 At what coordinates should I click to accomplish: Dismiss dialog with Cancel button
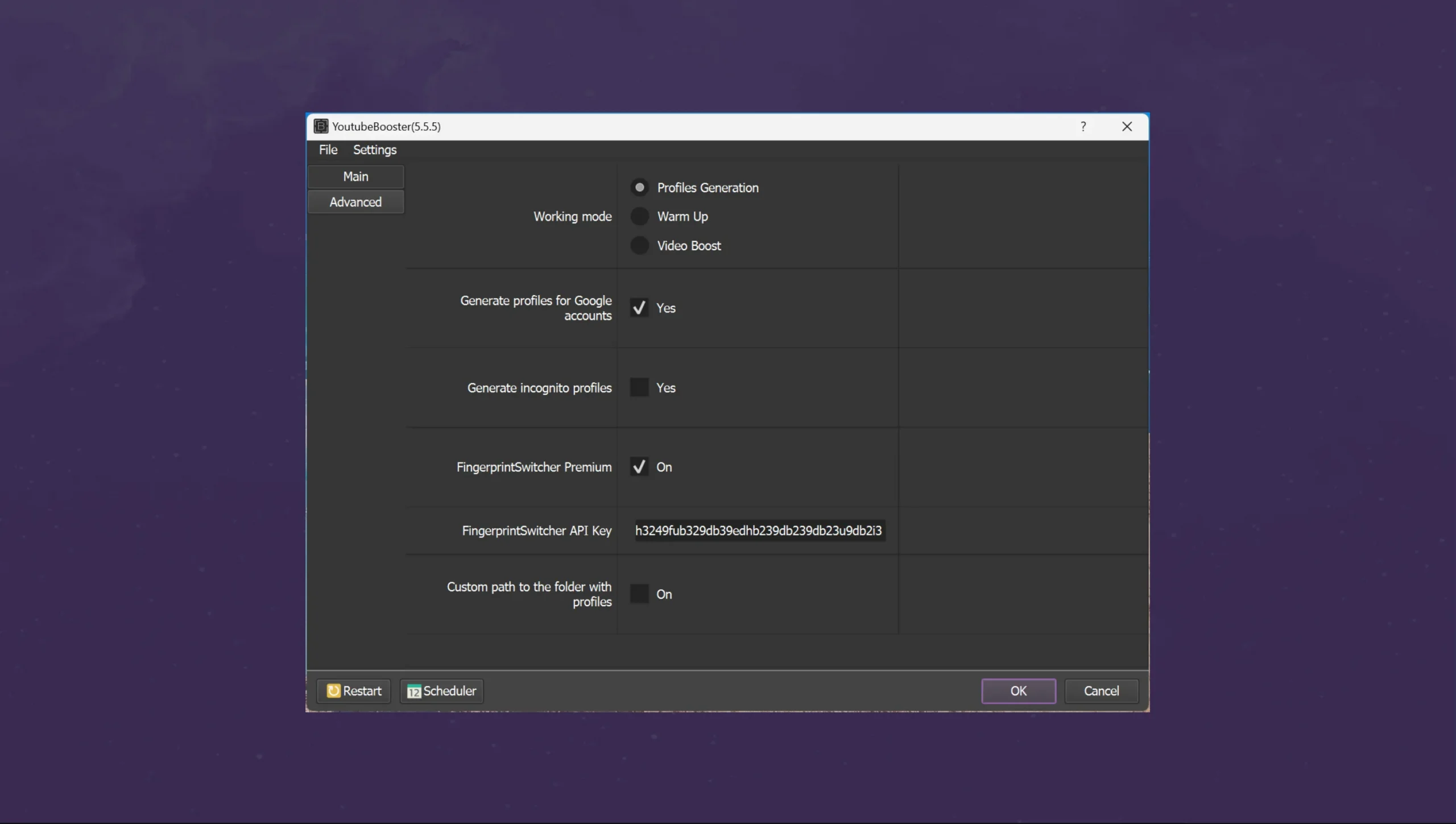coord(1101,691)
